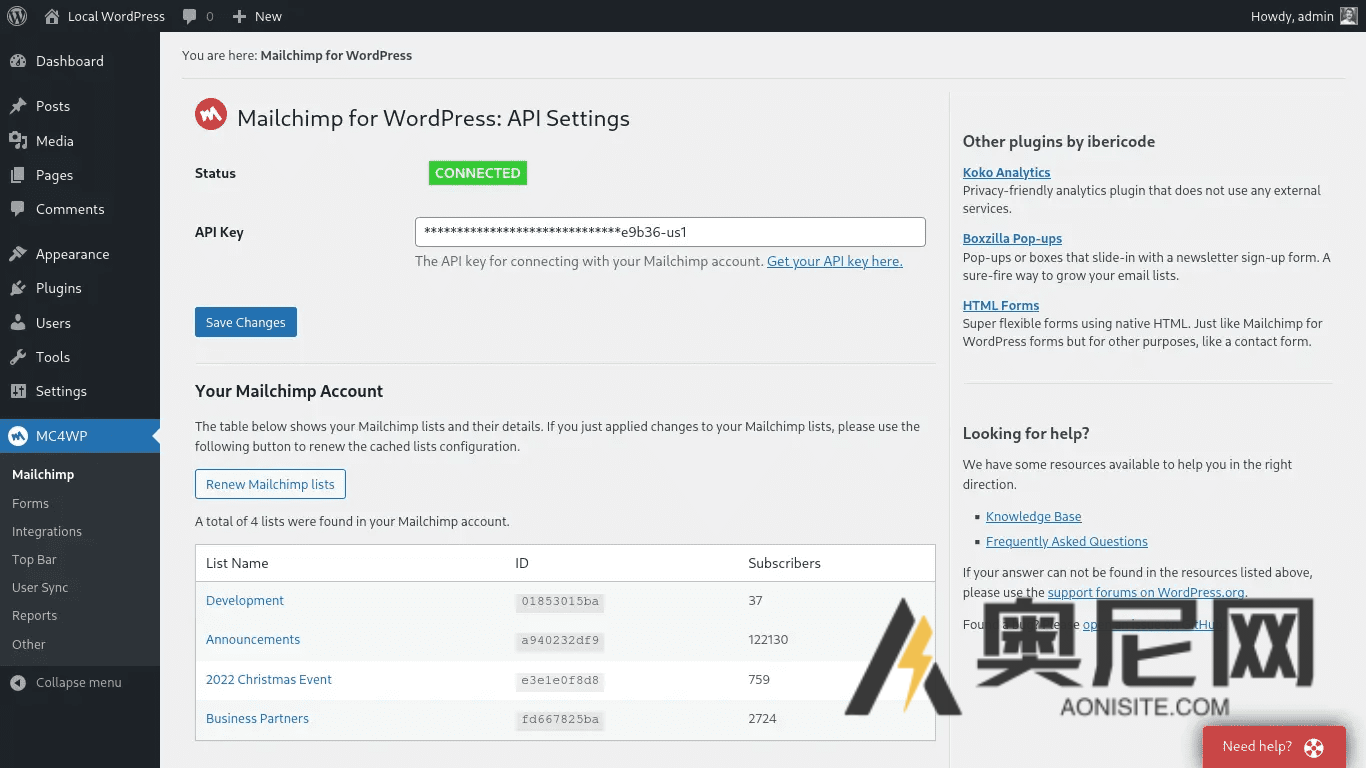This screenshot has height=768, width=1366.
Task: Click the Media icon in sidebar
Action: [18, 141]
